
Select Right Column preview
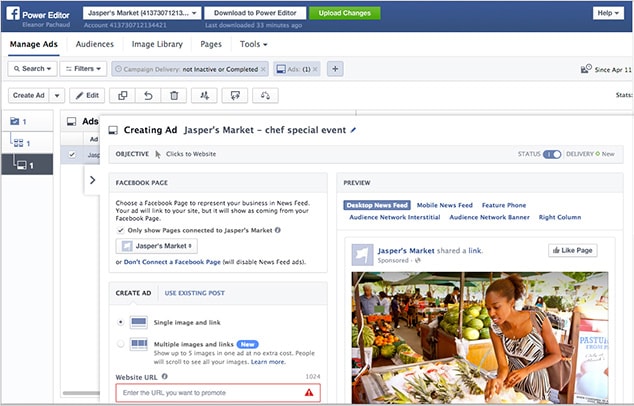click(x=560, y=217)
